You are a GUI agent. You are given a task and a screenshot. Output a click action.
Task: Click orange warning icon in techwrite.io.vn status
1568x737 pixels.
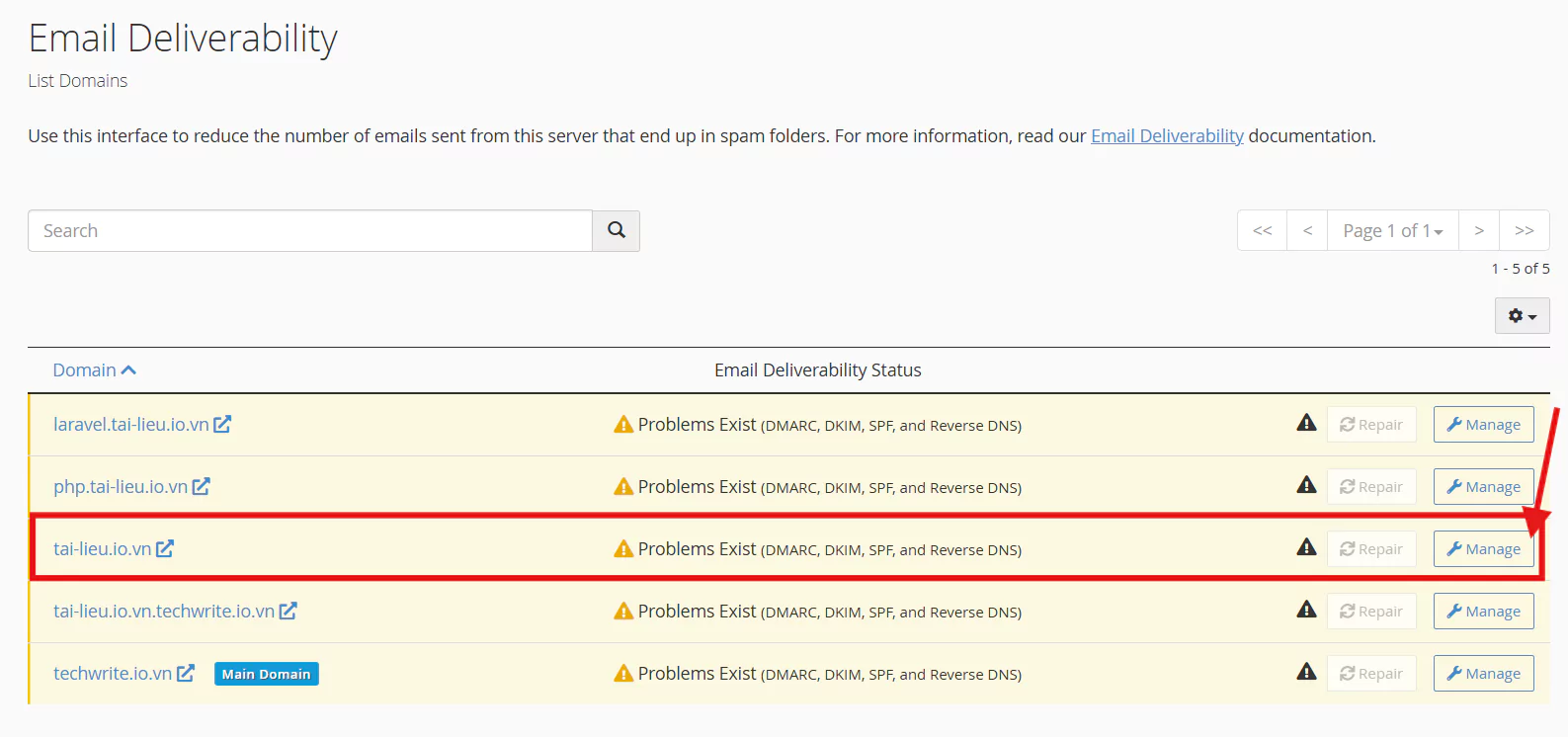coord(623,673)
